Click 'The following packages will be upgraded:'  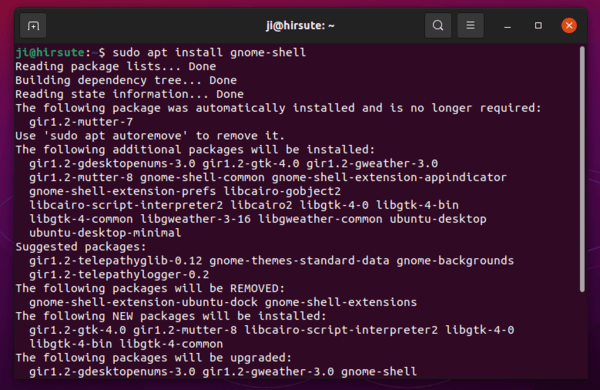(153, 357)
